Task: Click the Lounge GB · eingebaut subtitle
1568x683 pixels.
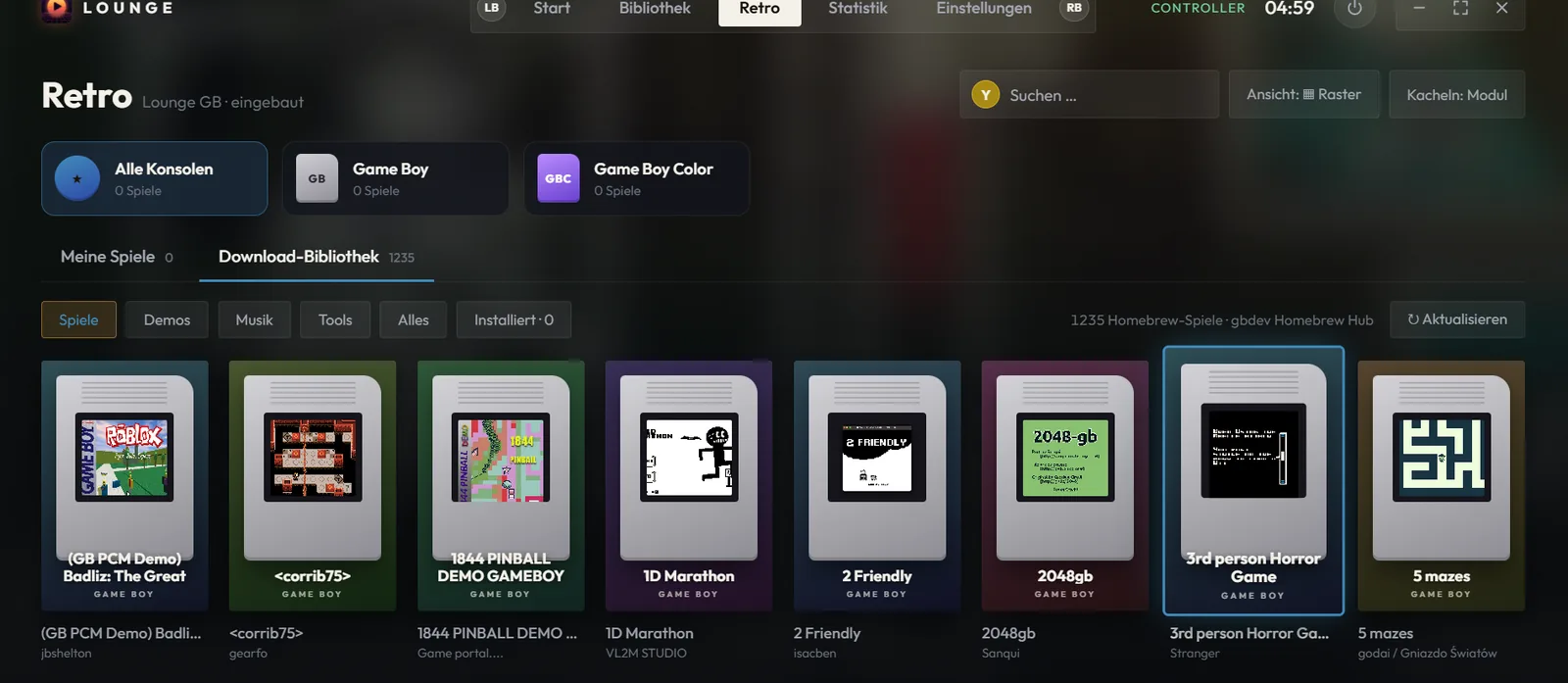Action: point(222,102)
